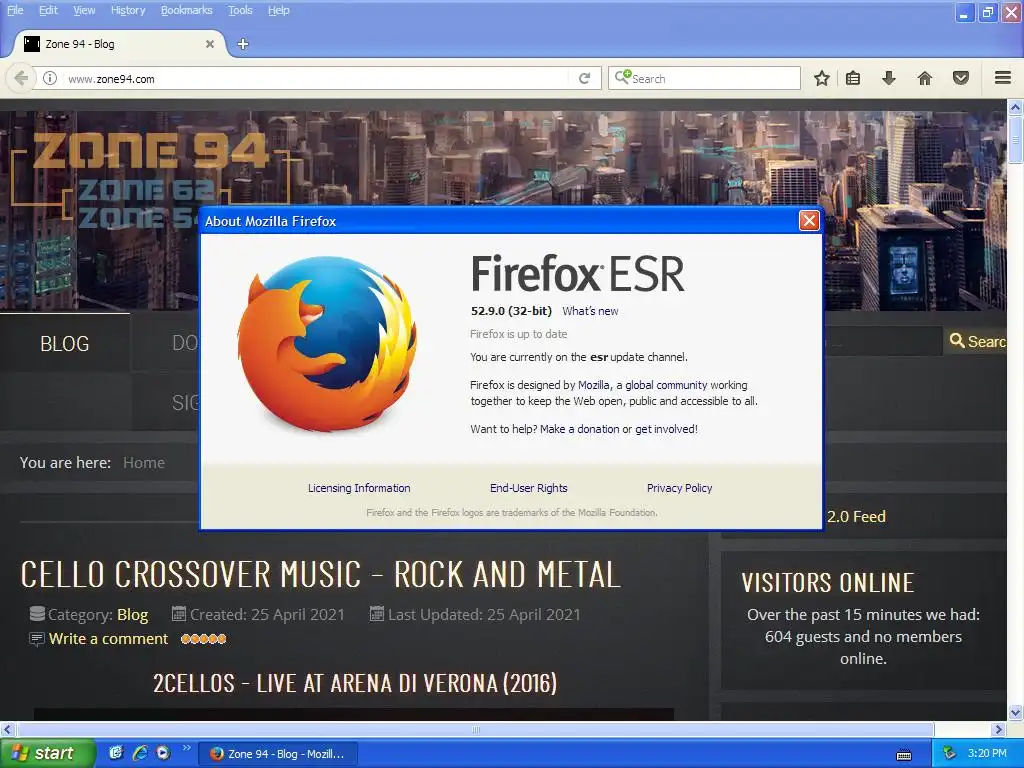Click the global community link

666,385
